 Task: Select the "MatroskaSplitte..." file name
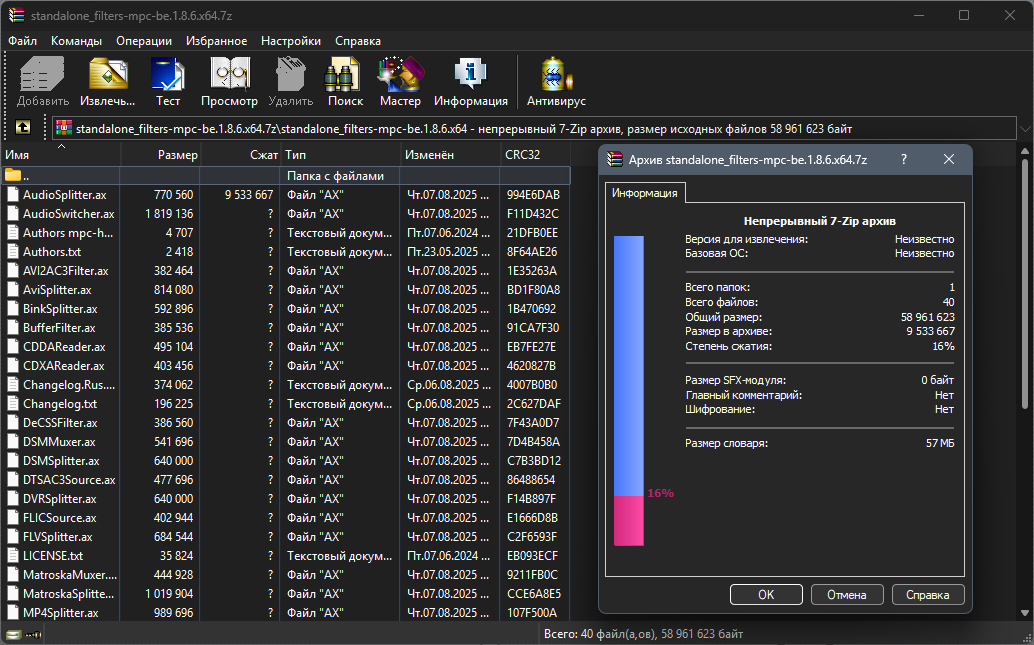tap(69, 594)
